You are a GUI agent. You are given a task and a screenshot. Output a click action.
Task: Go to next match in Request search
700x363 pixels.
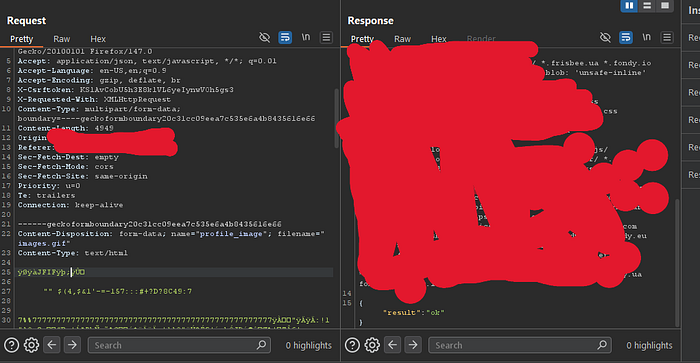[72, 345]
